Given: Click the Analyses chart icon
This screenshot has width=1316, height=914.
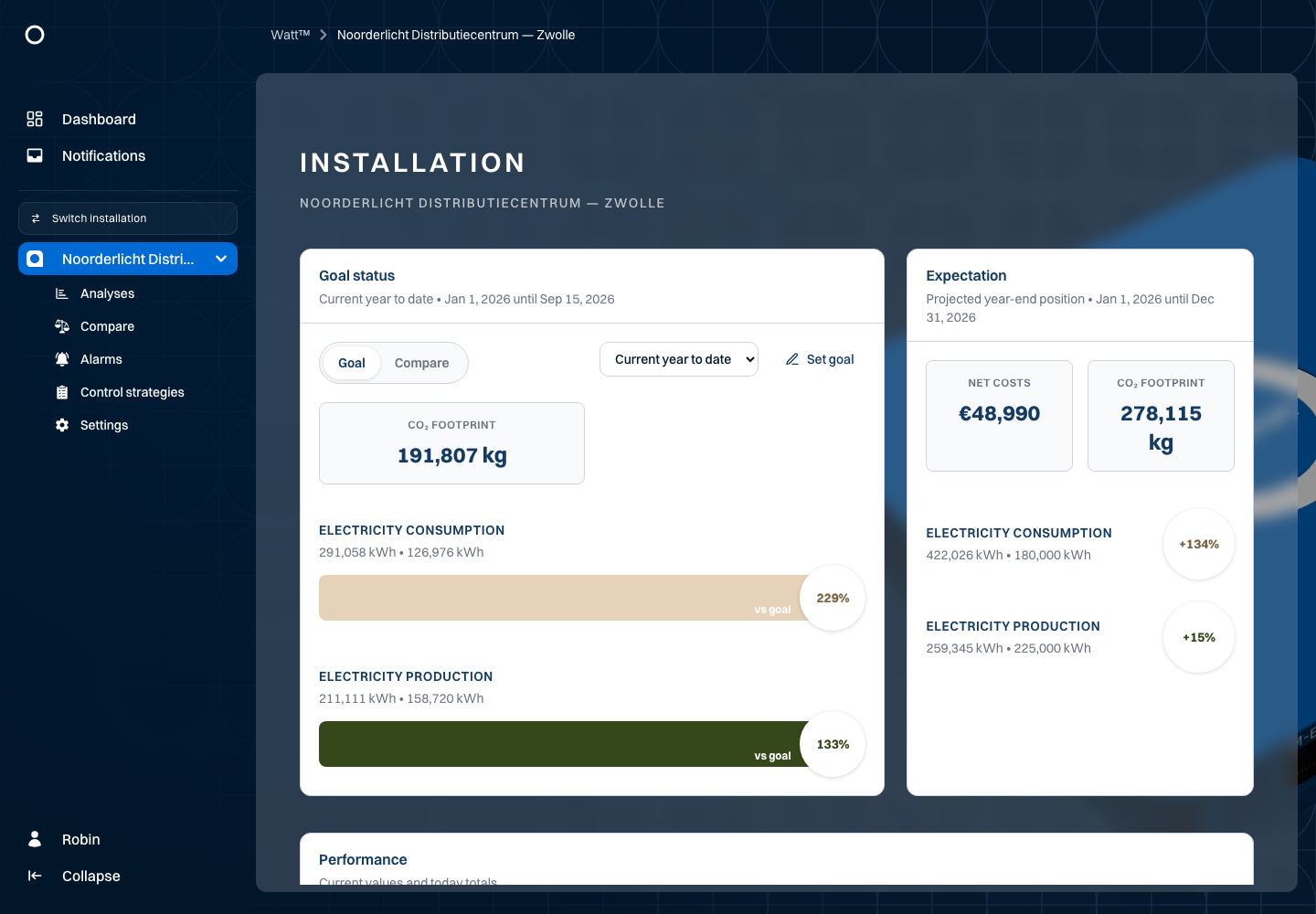Looking at the screenshot, I should tap(62, 293).
